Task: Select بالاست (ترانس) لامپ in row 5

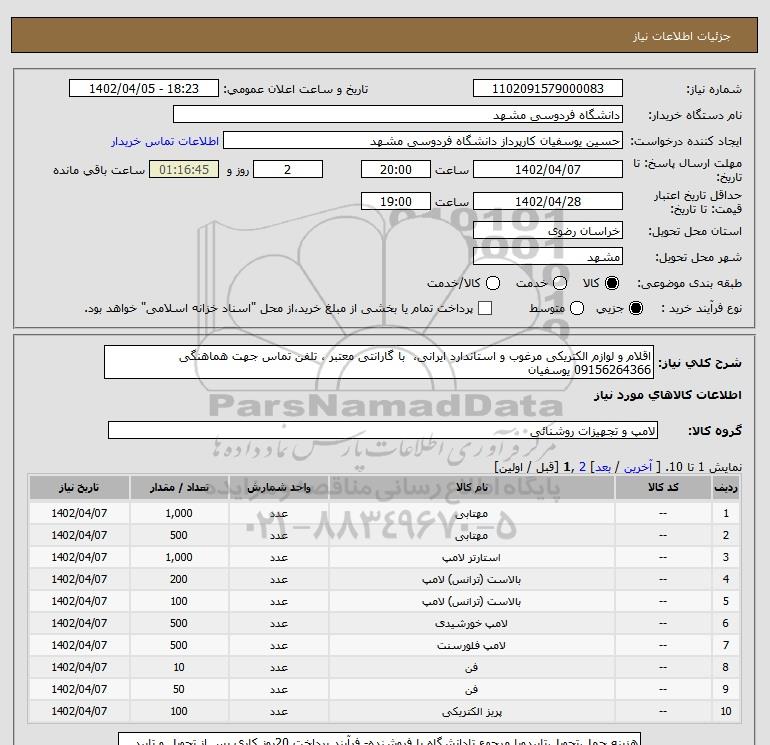Action: (x=471, y=602)
